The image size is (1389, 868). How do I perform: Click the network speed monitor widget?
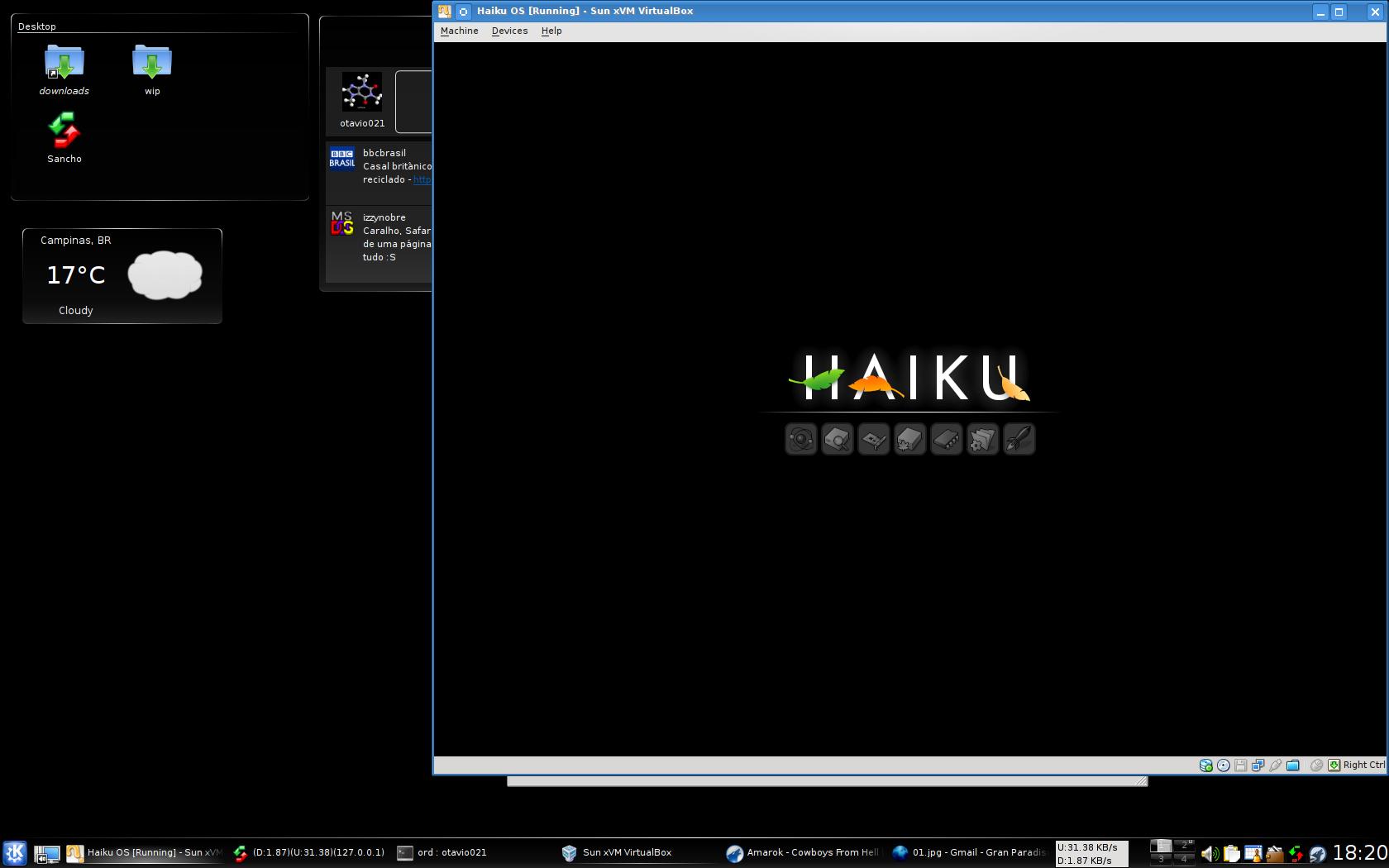coord(1091,854)
